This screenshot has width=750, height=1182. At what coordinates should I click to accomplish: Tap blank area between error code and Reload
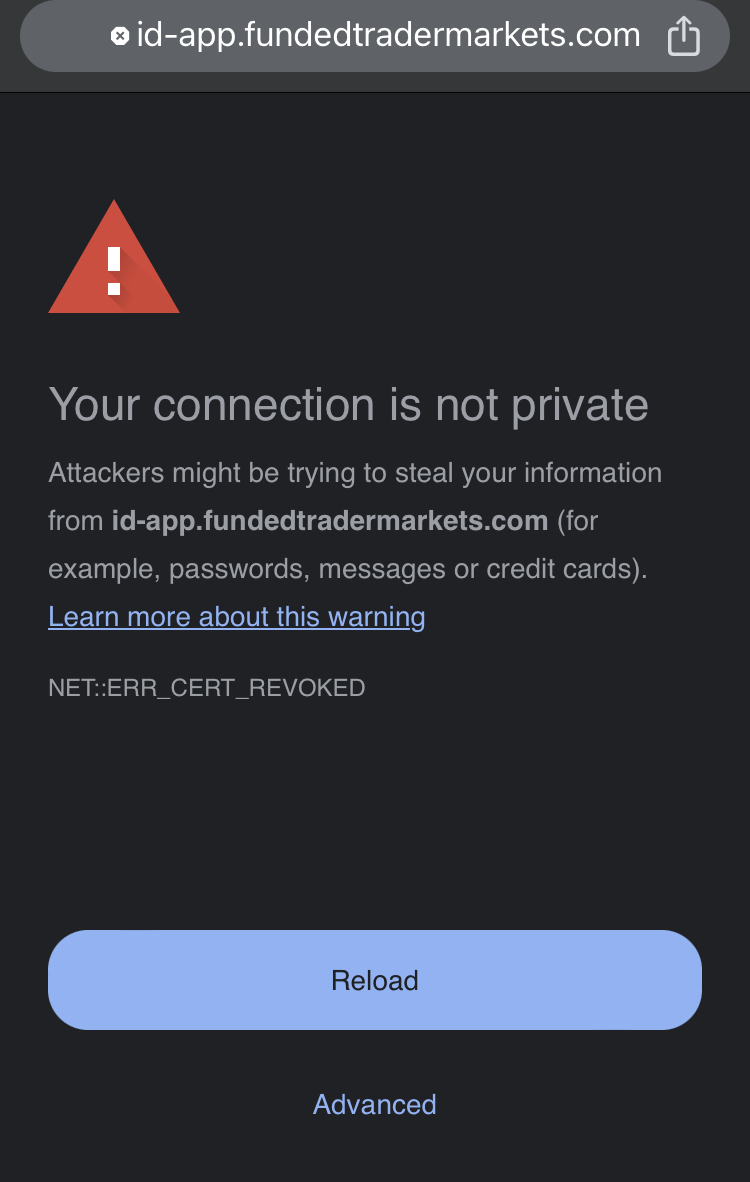[375, 814]
